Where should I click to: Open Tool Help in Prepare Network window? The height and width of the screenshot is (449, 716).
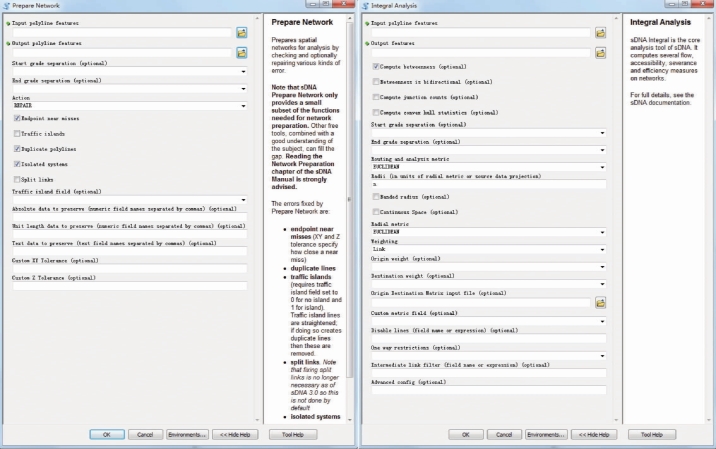293,434
